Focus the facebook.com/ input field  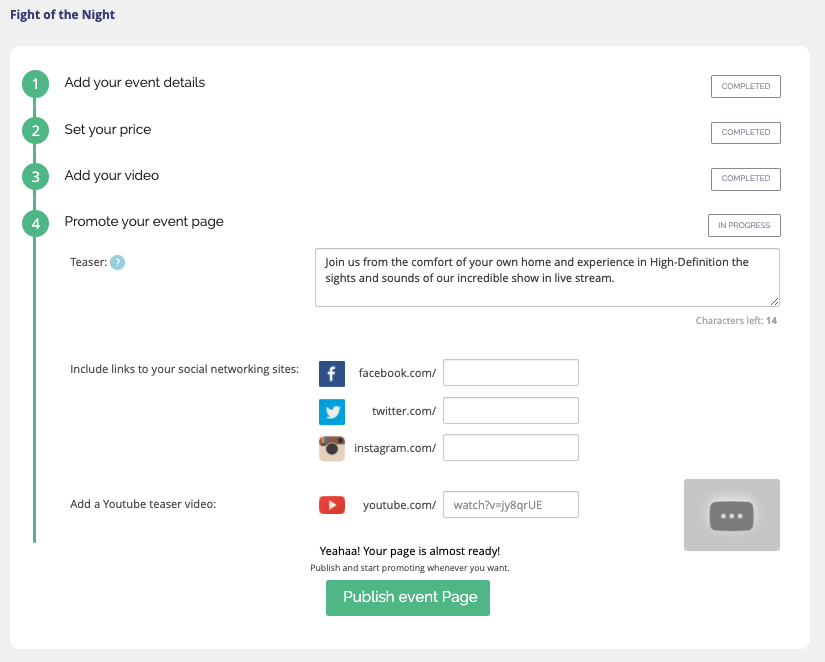pos(511,373)
